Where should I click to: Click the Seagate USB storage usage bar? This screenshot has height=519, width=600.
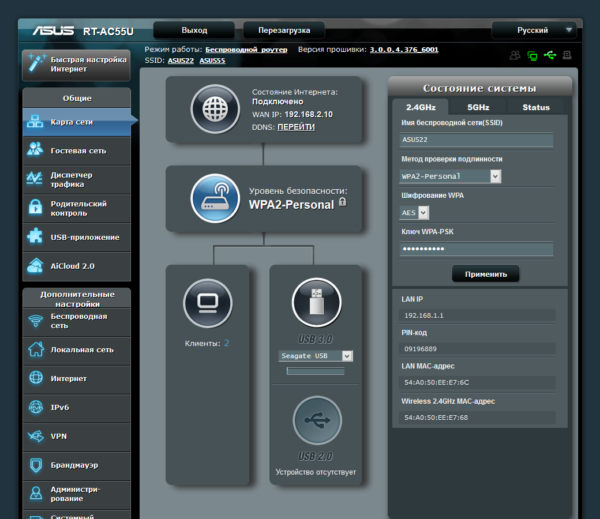click(316, 371)
